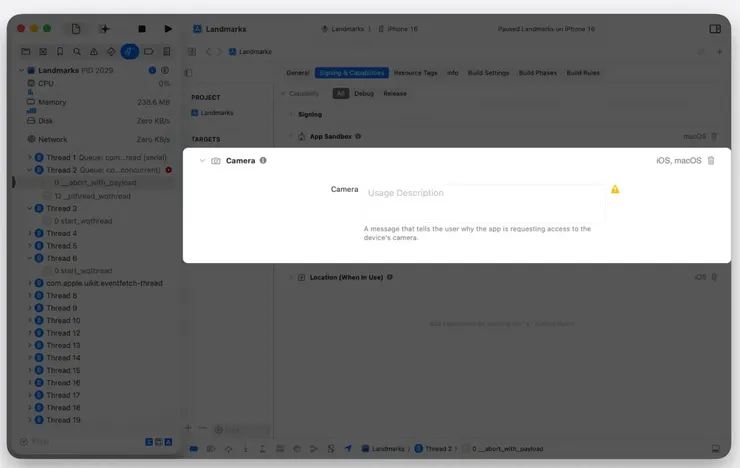Select the Debug navigator icon
This screenshot has height=468, width=740.
tap(129, 51)
